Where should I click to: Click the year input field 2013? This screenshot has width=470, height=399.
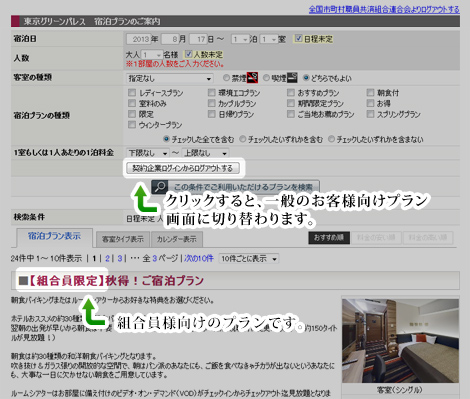[139, 39]
